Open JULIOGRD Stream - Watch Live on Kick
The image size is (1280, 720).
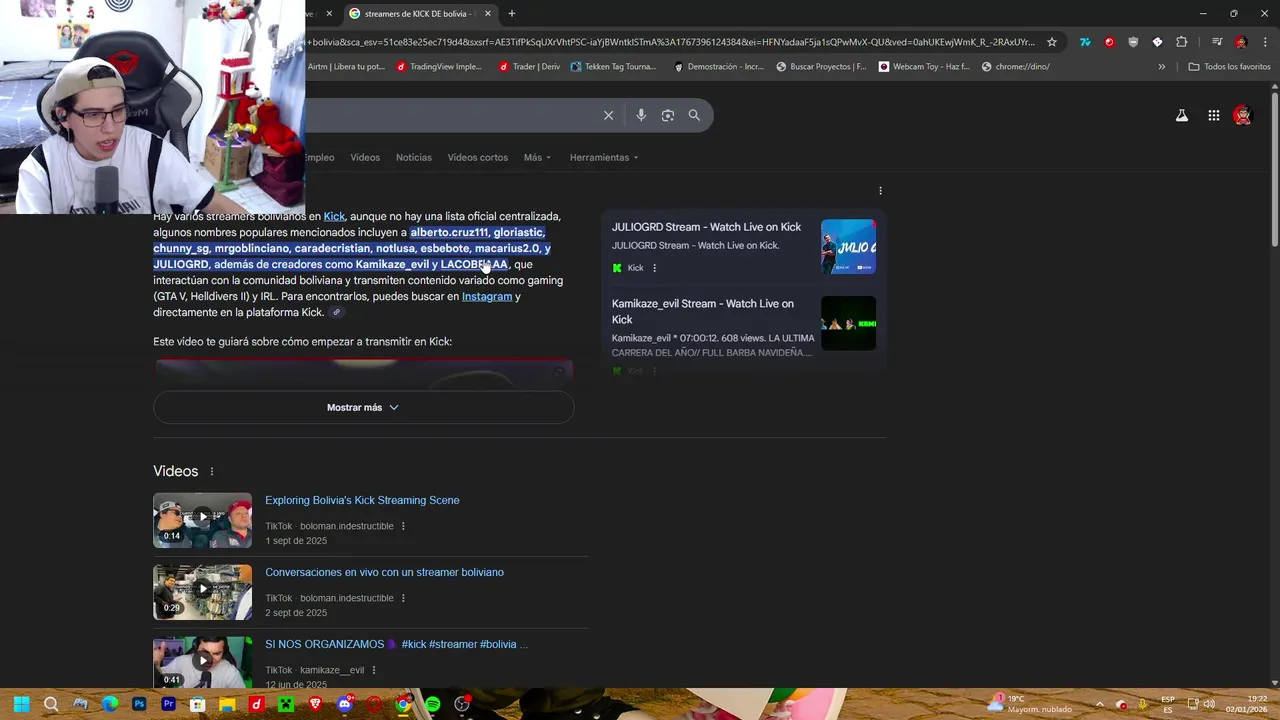[x=706, y=227]
